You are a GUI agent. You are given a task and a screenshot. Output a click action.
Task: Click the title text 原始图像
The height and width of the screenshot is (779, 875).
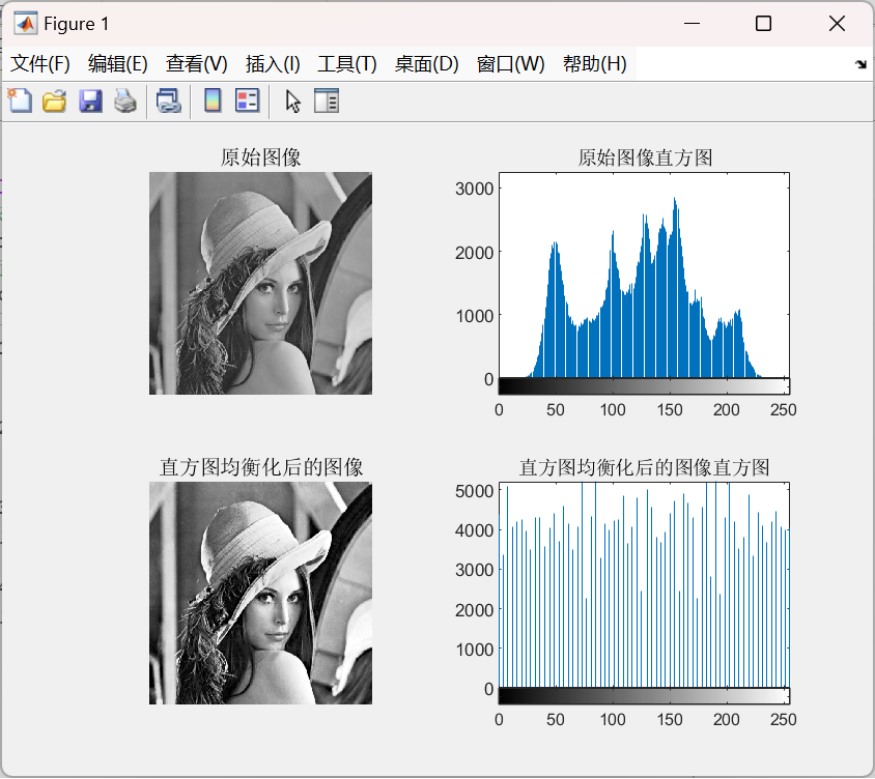click(261, 157)
